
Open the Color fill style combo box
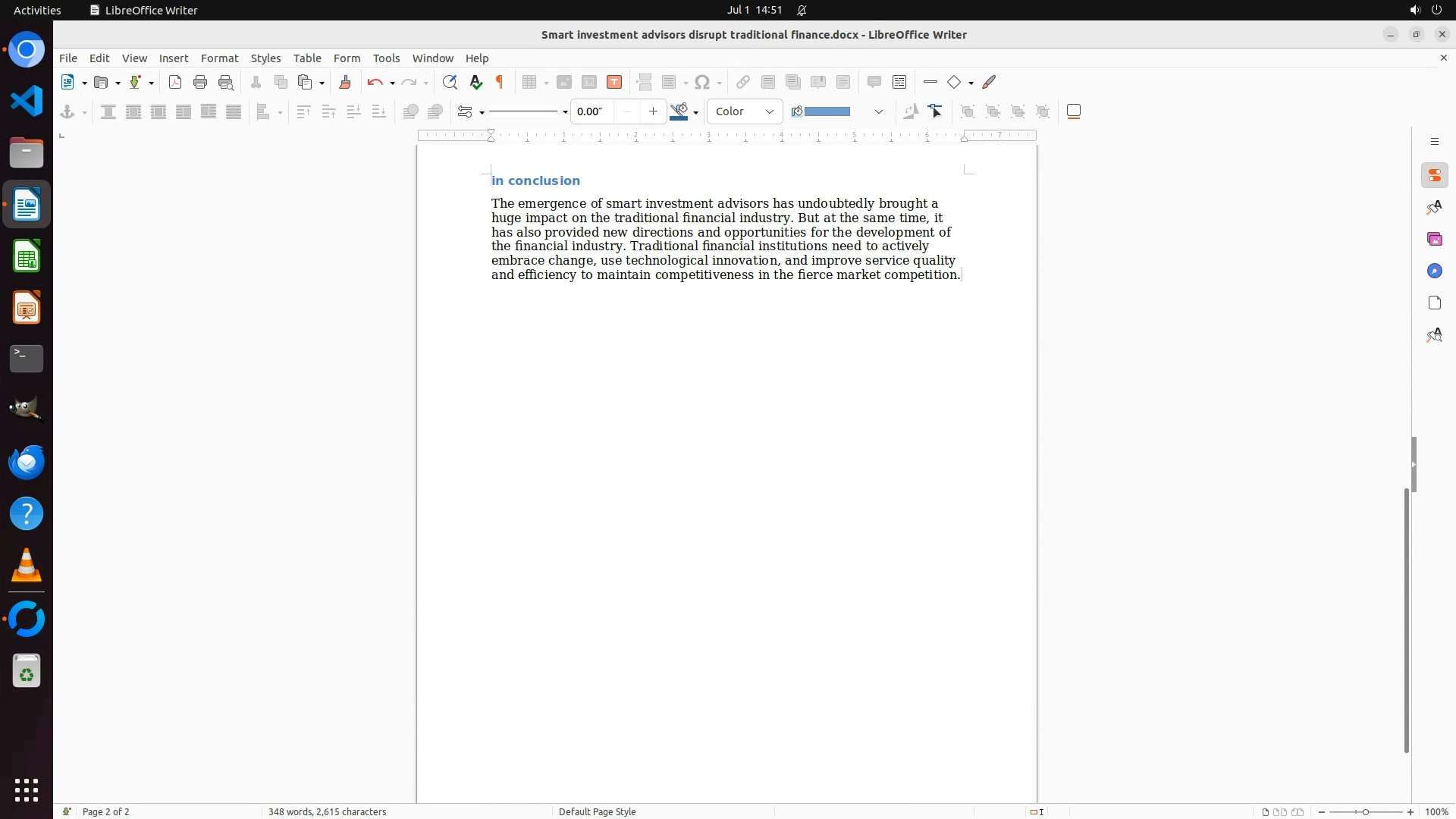[x=745, y=111]
